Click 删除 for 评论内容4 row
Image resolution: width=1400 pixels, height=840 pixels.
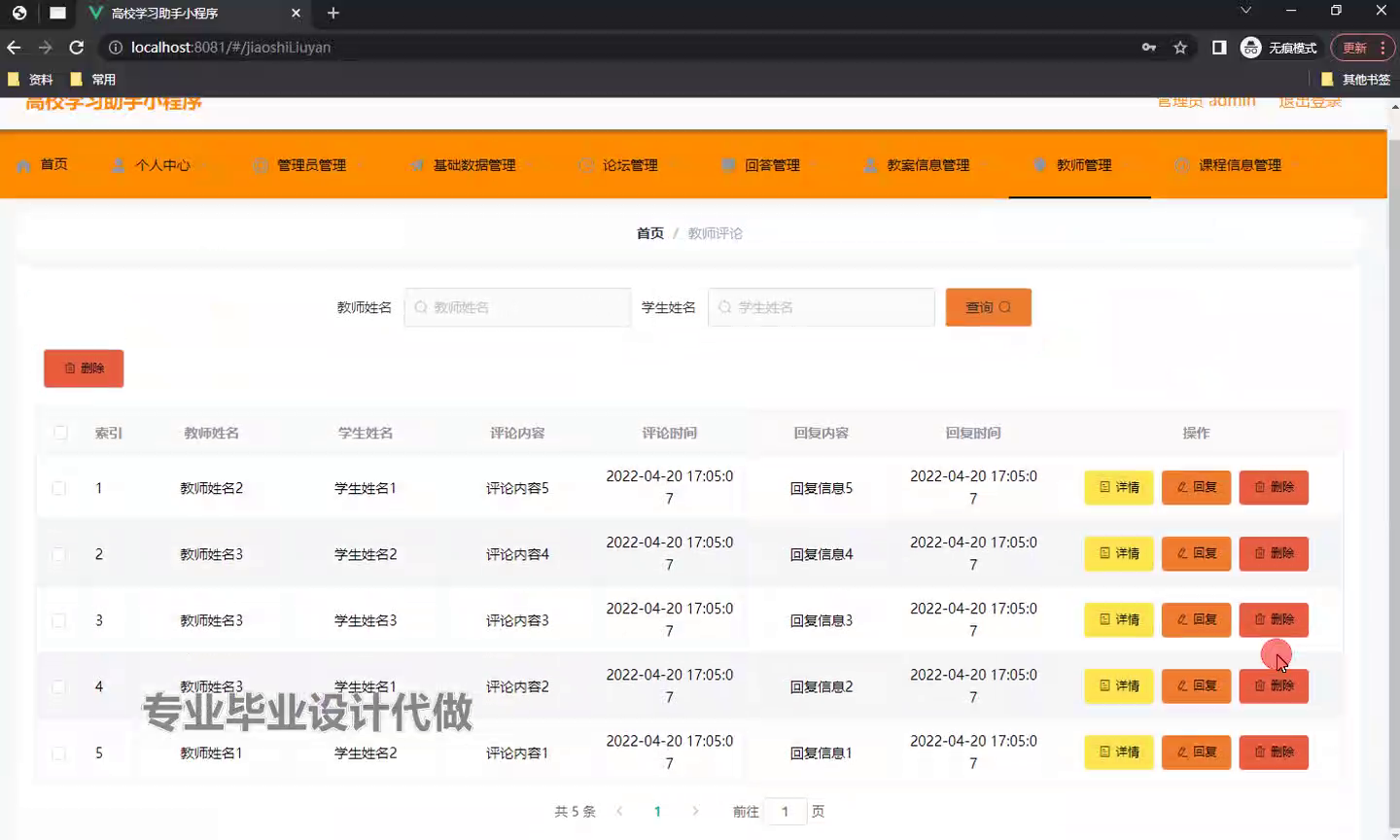pyautogui.click(x=1274, y=553)
